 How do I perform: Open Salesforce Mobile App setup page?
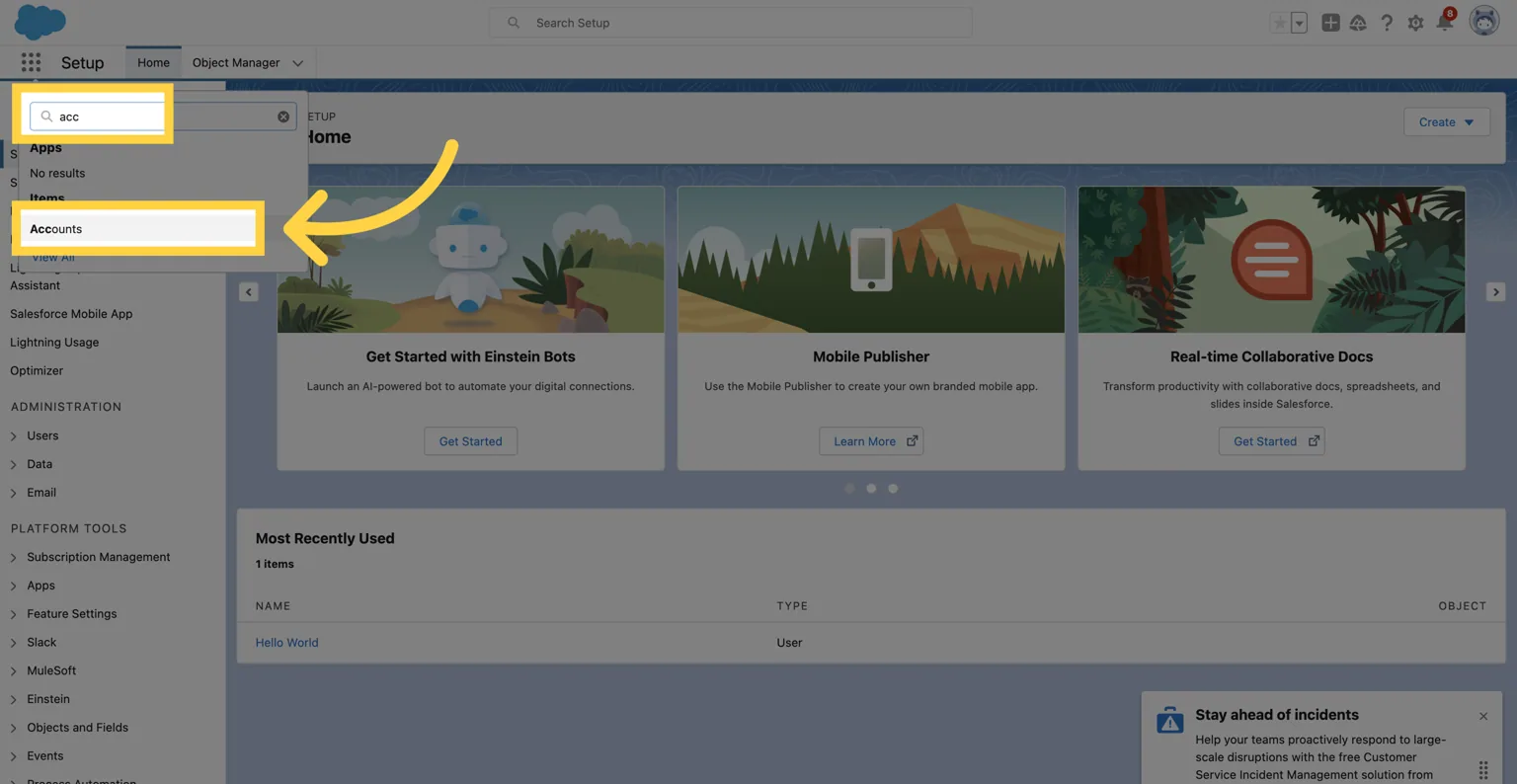click(x=71, y=314)
